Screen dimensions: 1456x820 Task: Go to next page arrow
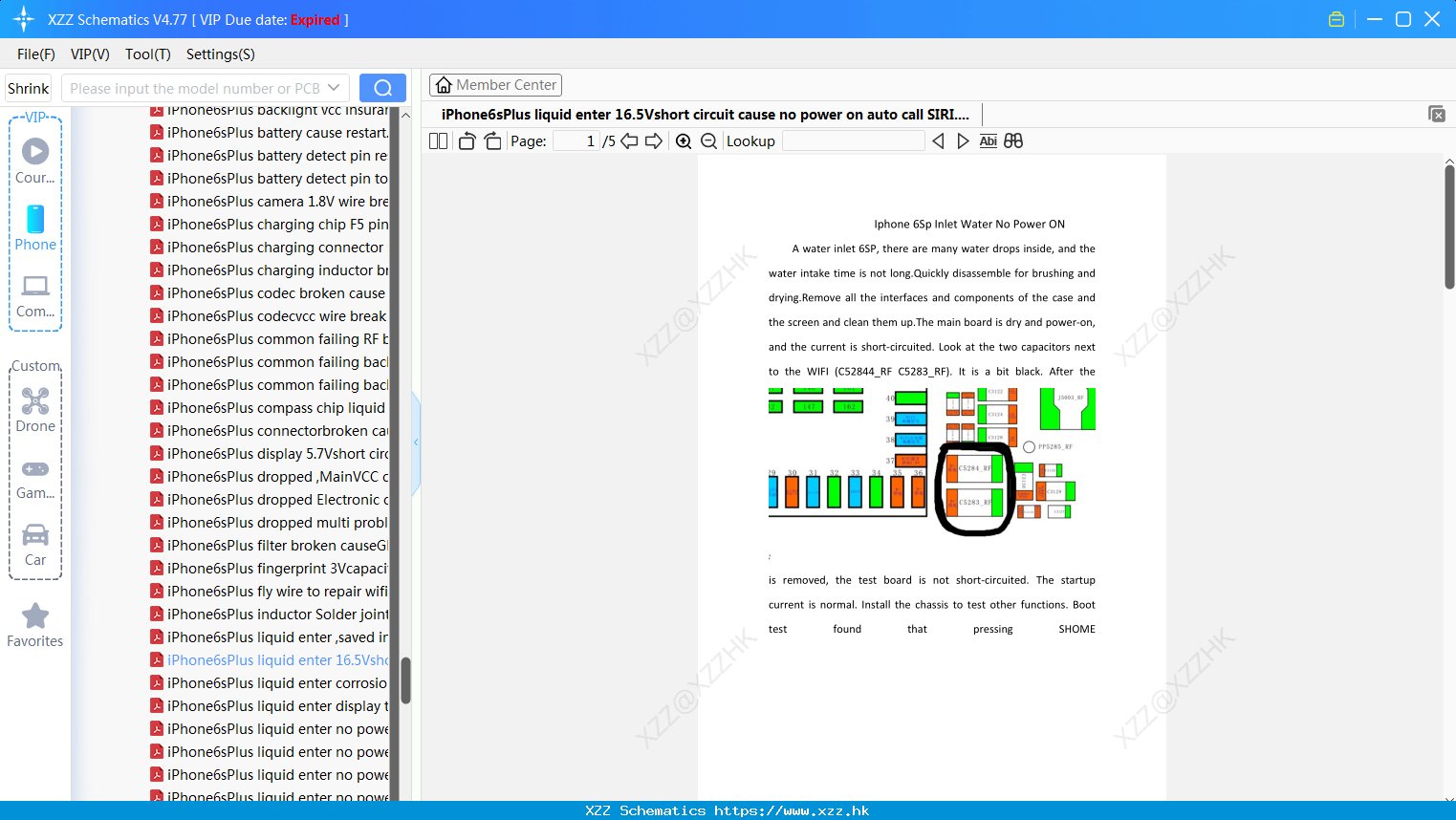pos(654,141)
